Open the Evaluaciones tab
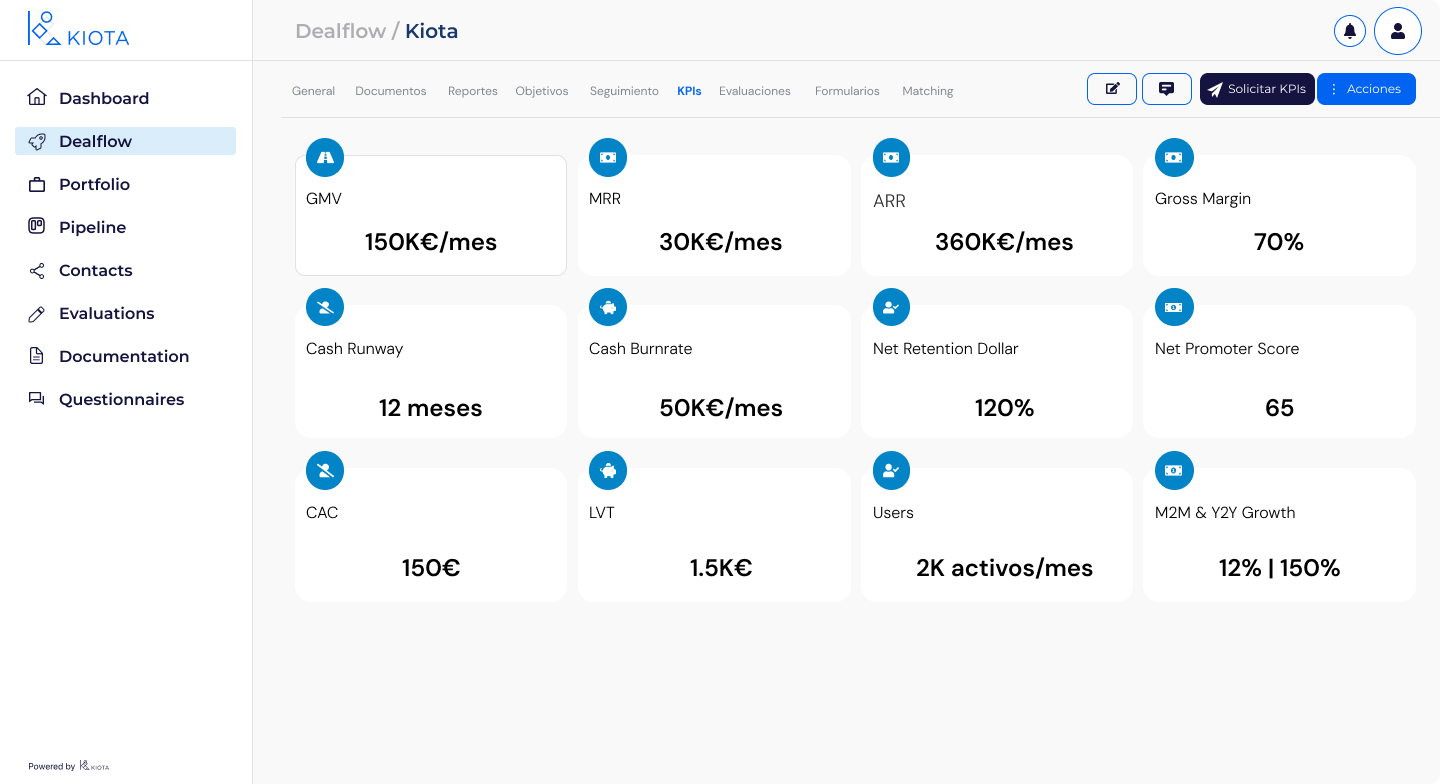Viewport: 1440px width, 784px height. pos(754,91)
